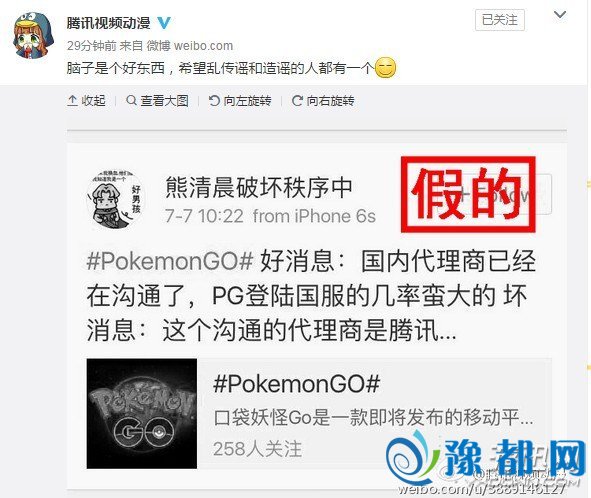Select 向左旋转 text option
The image size is (591, 498).
pos(247,101)
